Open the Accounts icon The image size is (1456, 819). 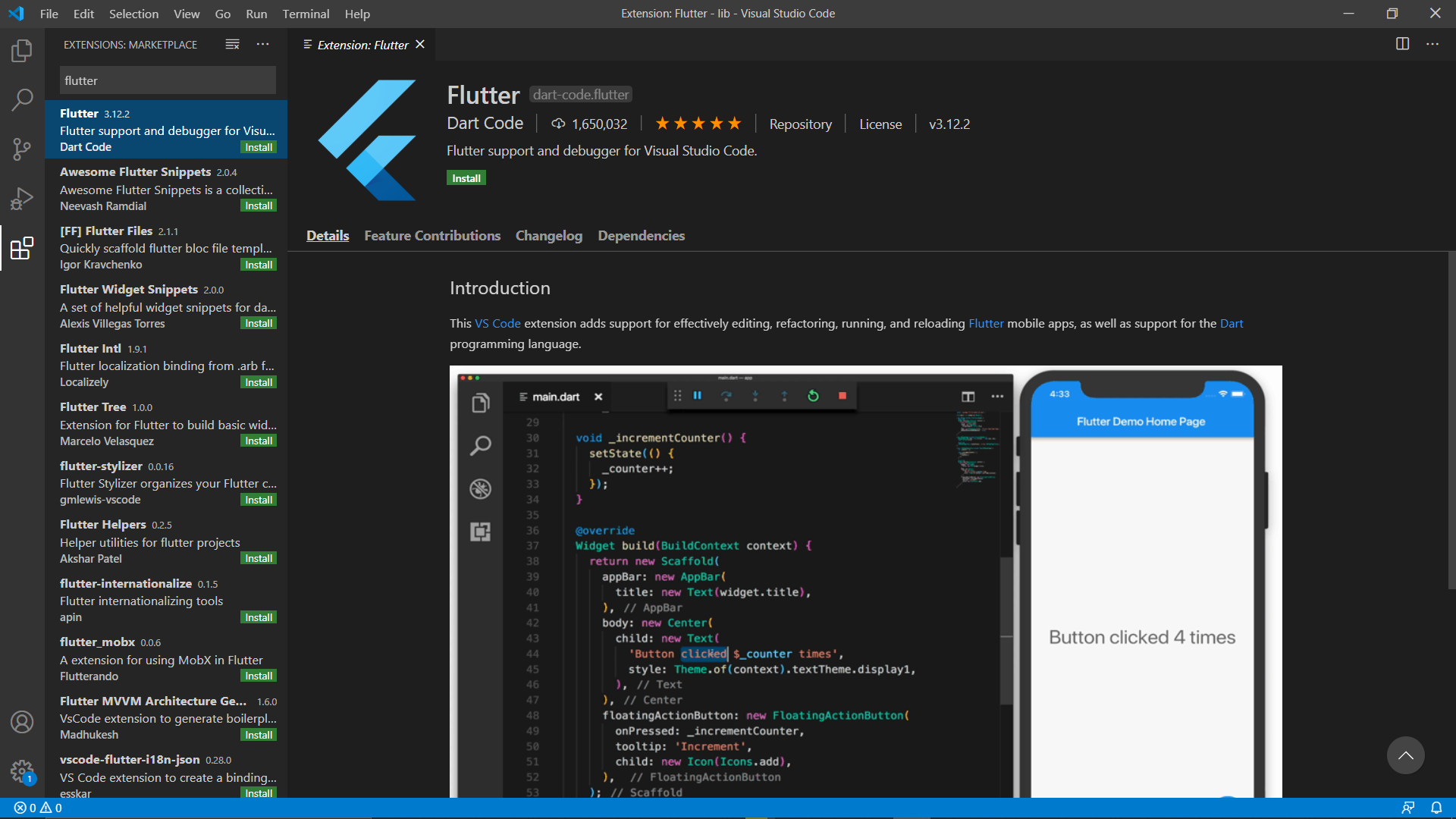click(22, 722)
